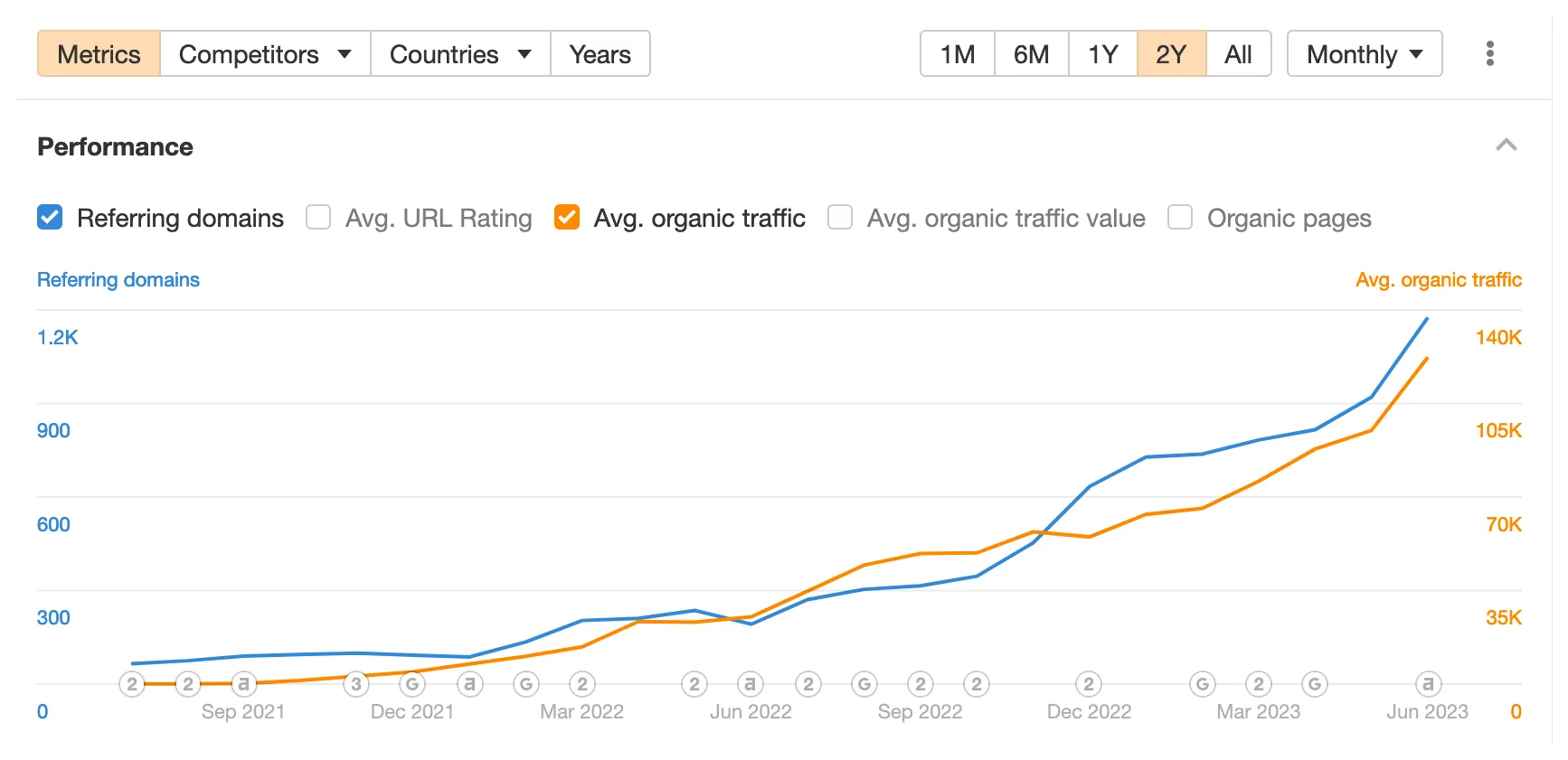The height and width of the screenshot is (760, 1568).
Task: Switch to the Years tab
Action: (x=600, y=54)
